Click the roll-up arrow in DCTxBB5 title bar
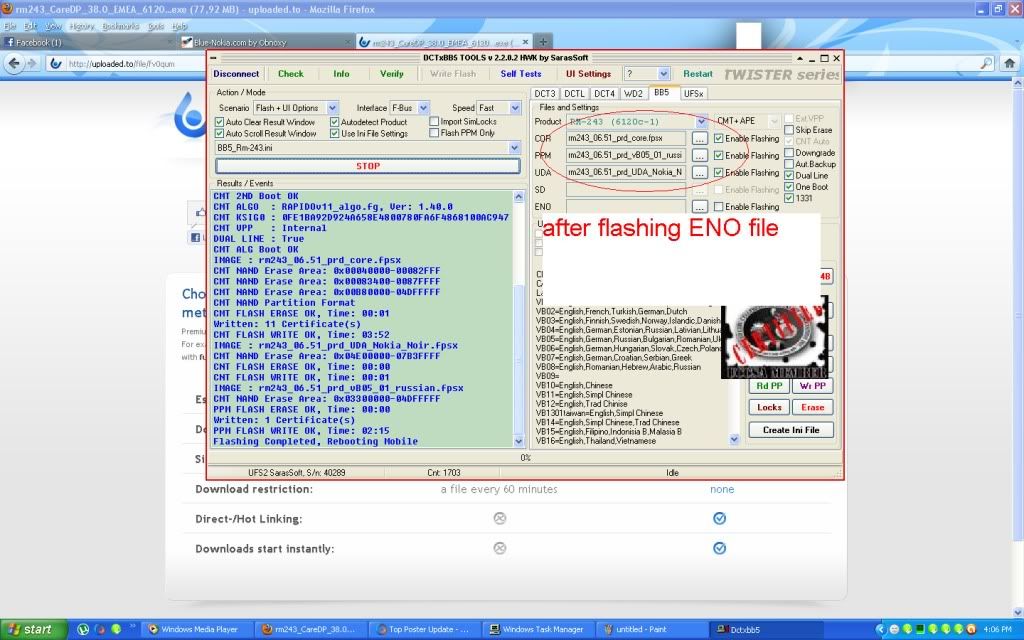This screenshot has height=640, width=1024. click(x=799, y=58)
